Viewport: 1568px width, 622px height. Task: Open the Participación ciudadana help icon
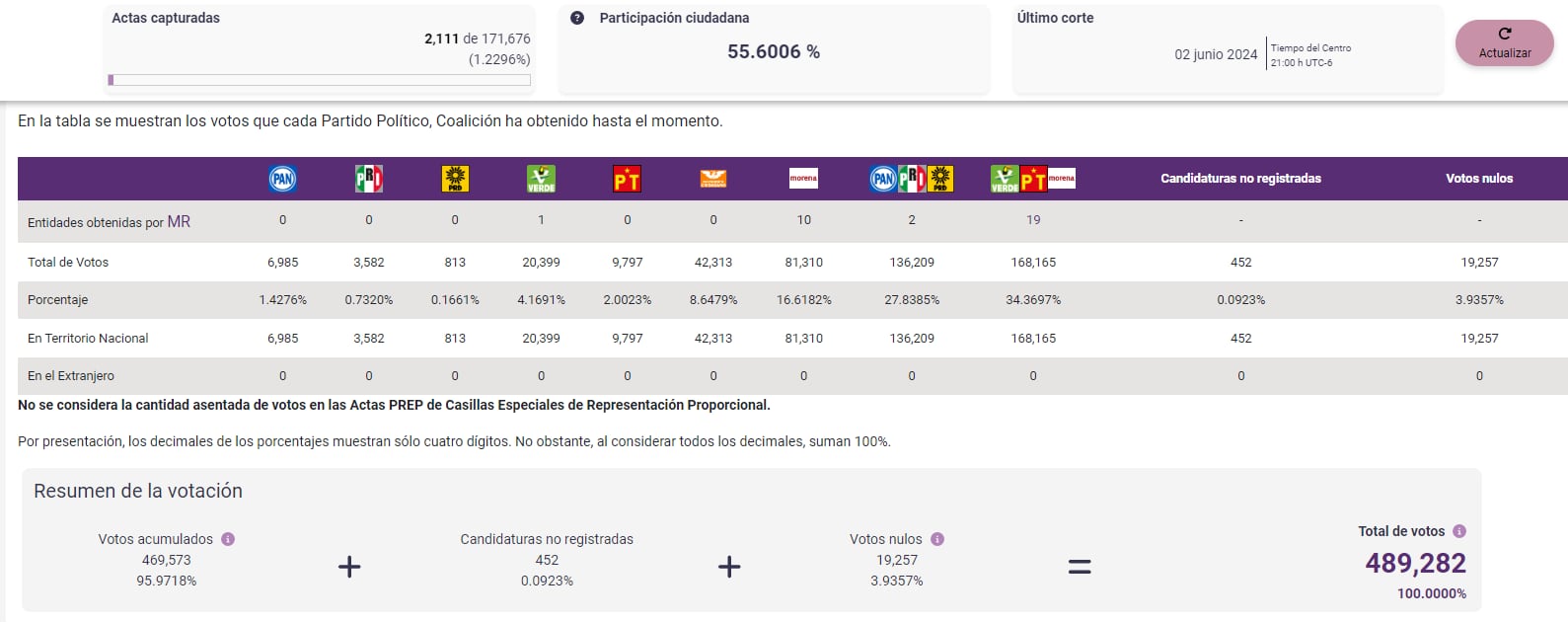click(577, 18)
